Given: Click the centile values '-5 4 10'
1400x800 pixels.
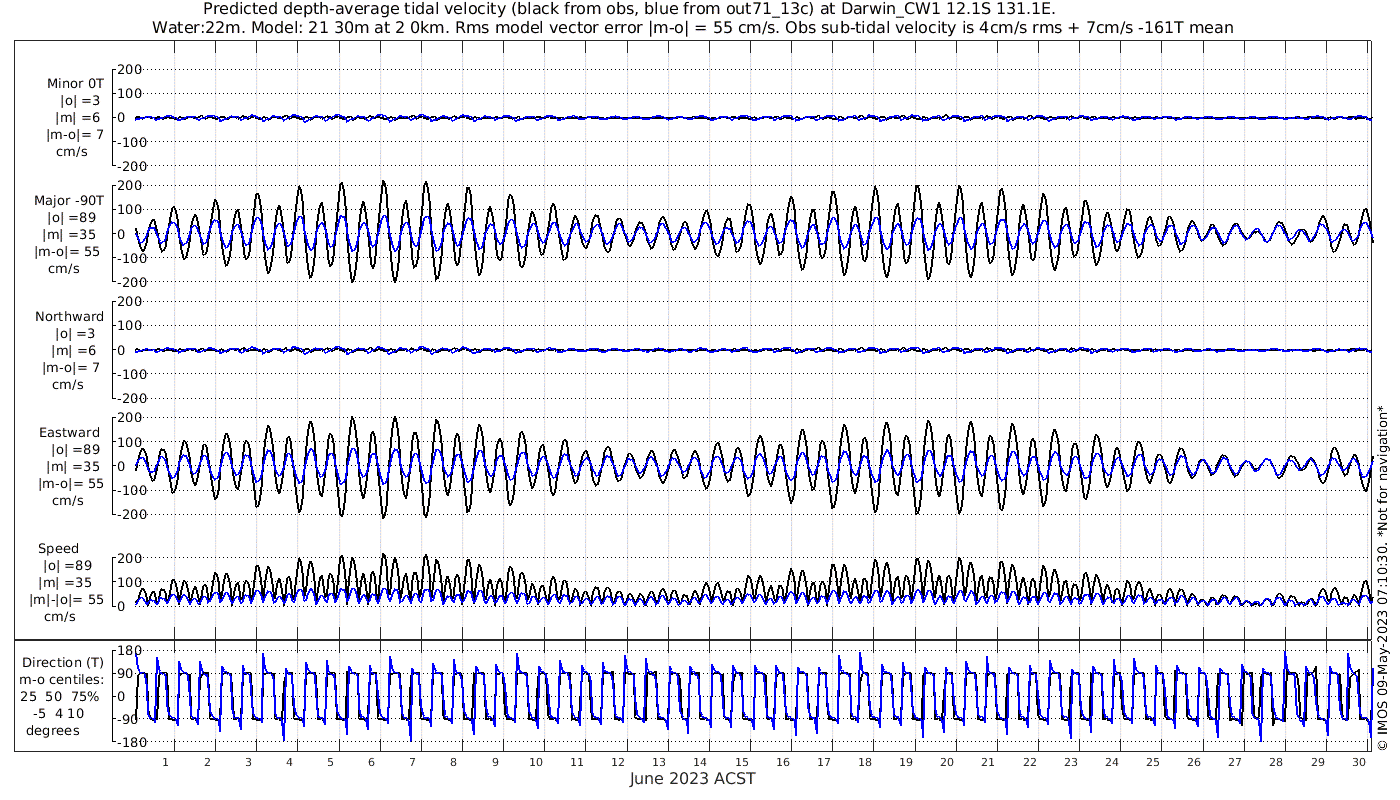Looking at the screenshot, I should pyautogui.click(x=61, y=713).
